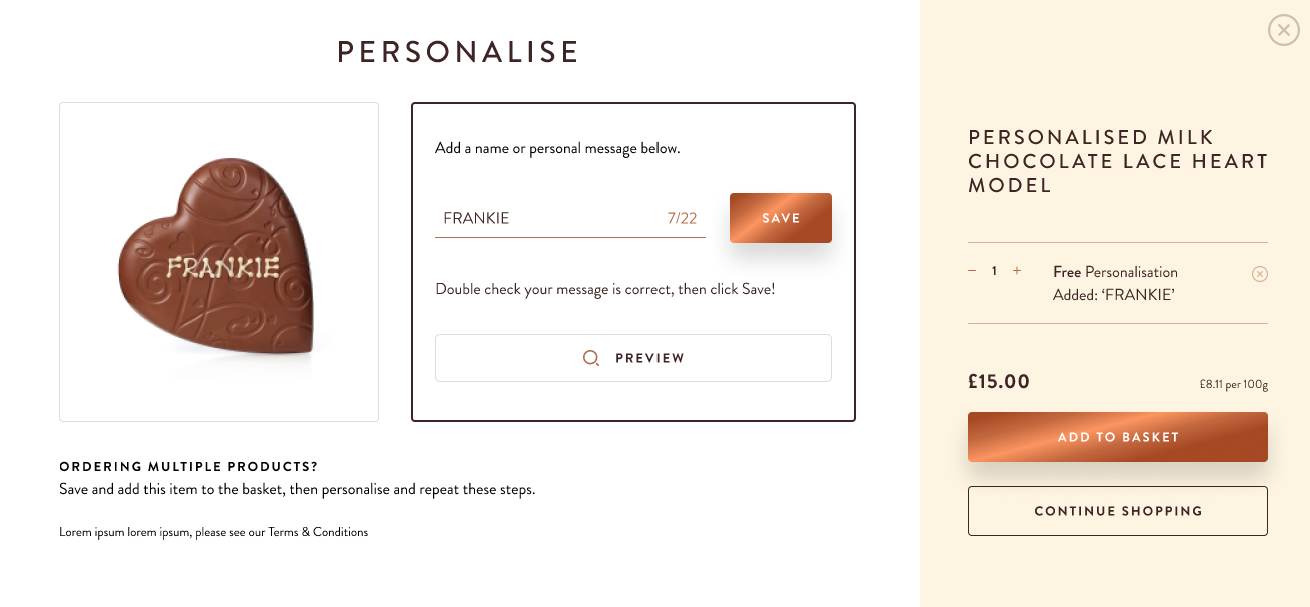Close the personalise panel with the X icon
This screenshot has height=607, width=1310.
(x=1283, y=30)
